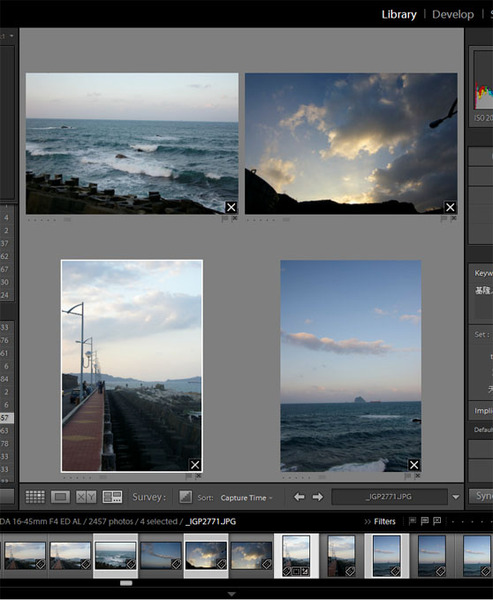Screen dimensions: 493x600
Task: Set color label under ocean waves photo
Action: [67, 220]
